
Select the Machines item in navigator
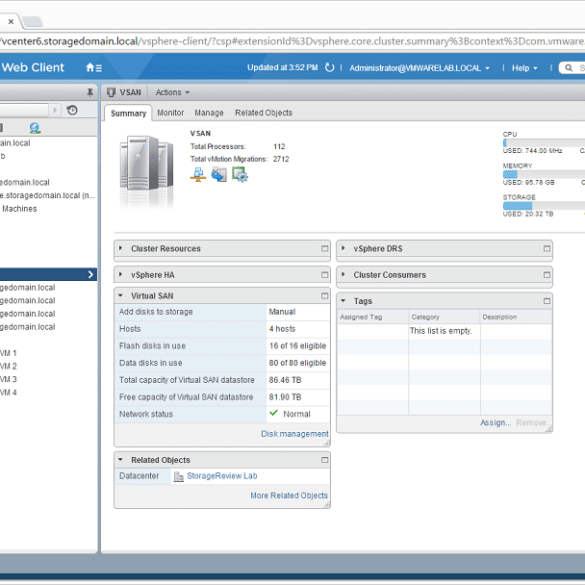tap(19, 209)
